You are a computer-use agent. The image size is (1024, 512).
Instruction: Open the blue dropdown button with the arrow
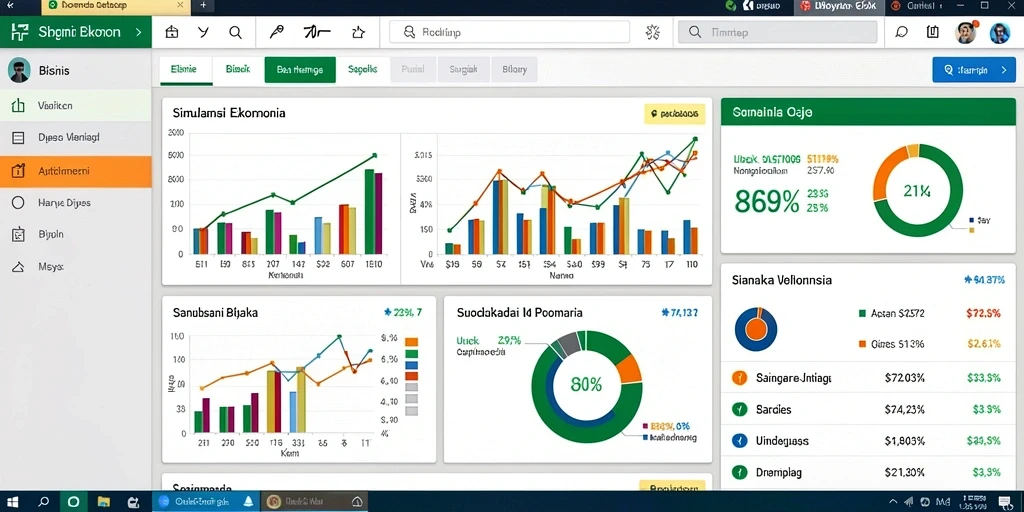tap(974, 70)
